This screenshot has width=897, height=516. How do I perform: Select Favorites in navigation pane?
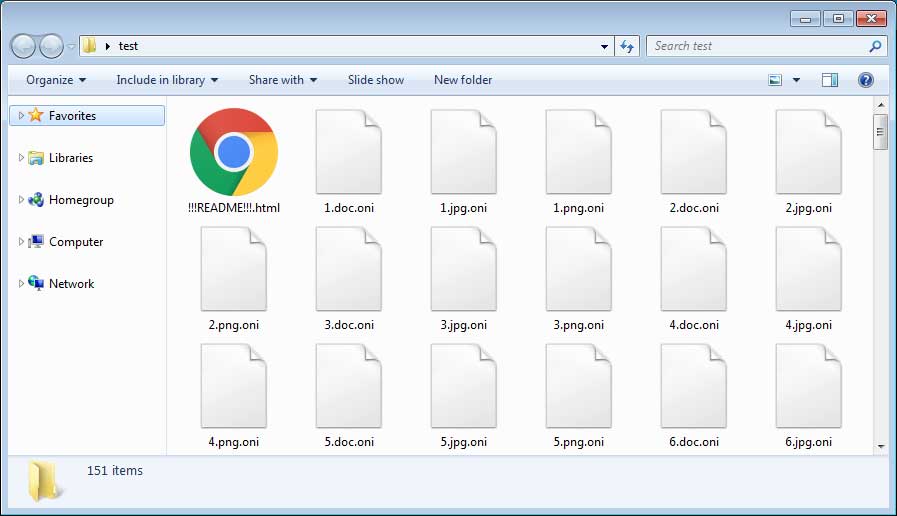[x=87, y=116]
